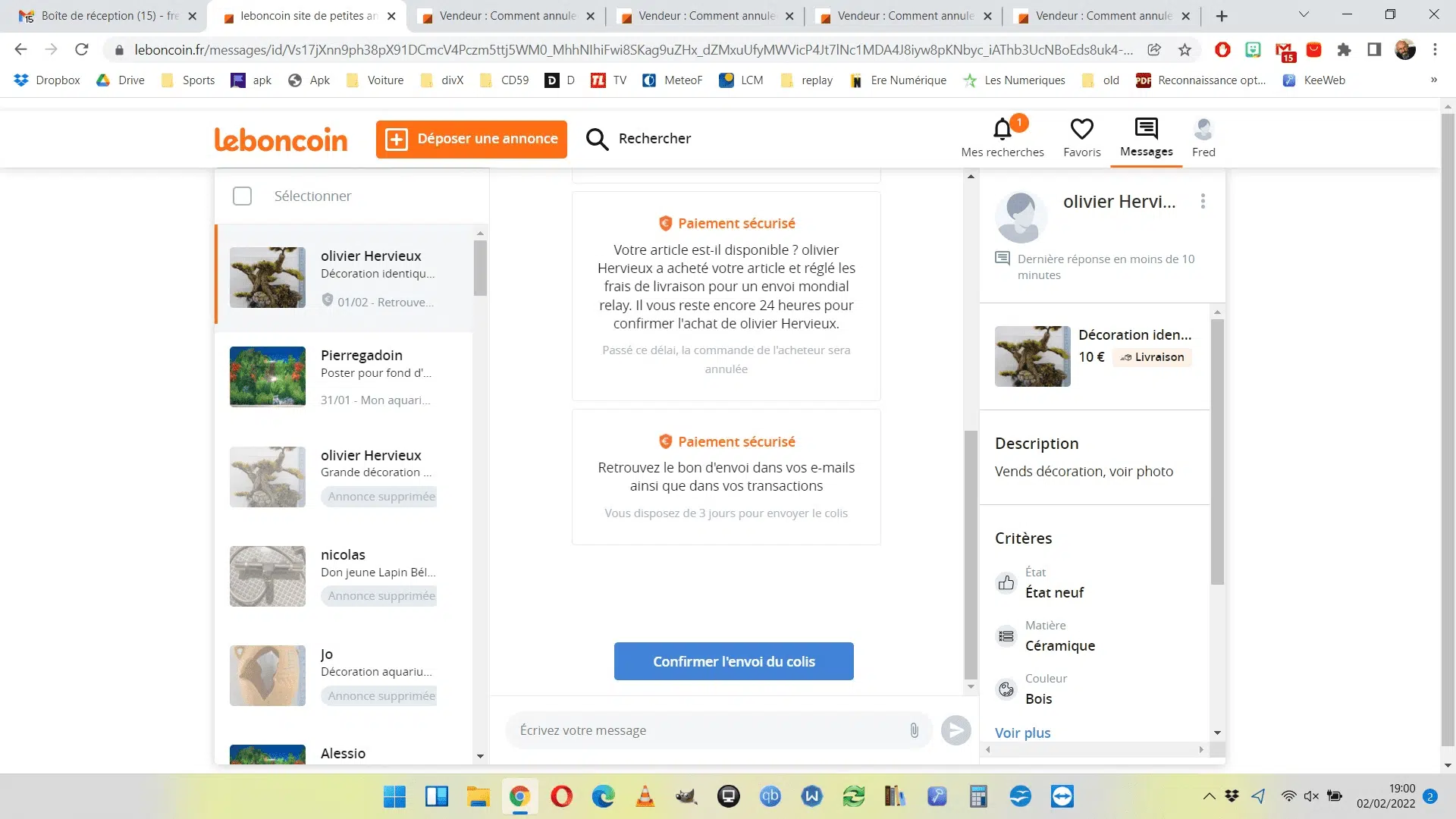This screenshot has width=1456, height=819.
Task: Click the decoration bonsai thumbnail image
Action: pyautogui.click(x=267, y=278)
